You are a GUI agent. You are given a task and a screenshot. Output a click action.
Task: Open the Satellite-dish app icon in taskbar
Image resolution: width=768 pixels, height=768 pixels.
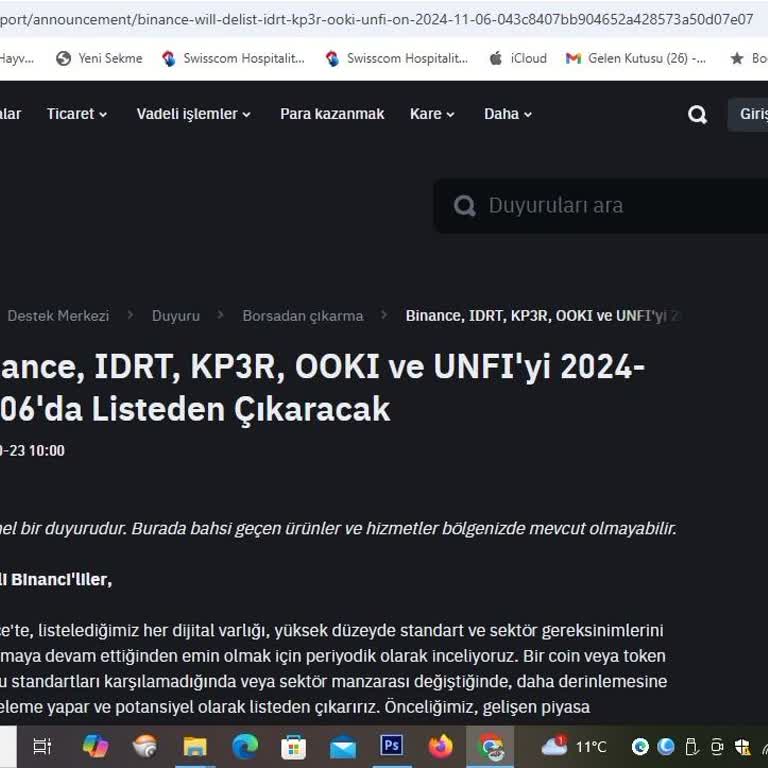coord(145,746)
